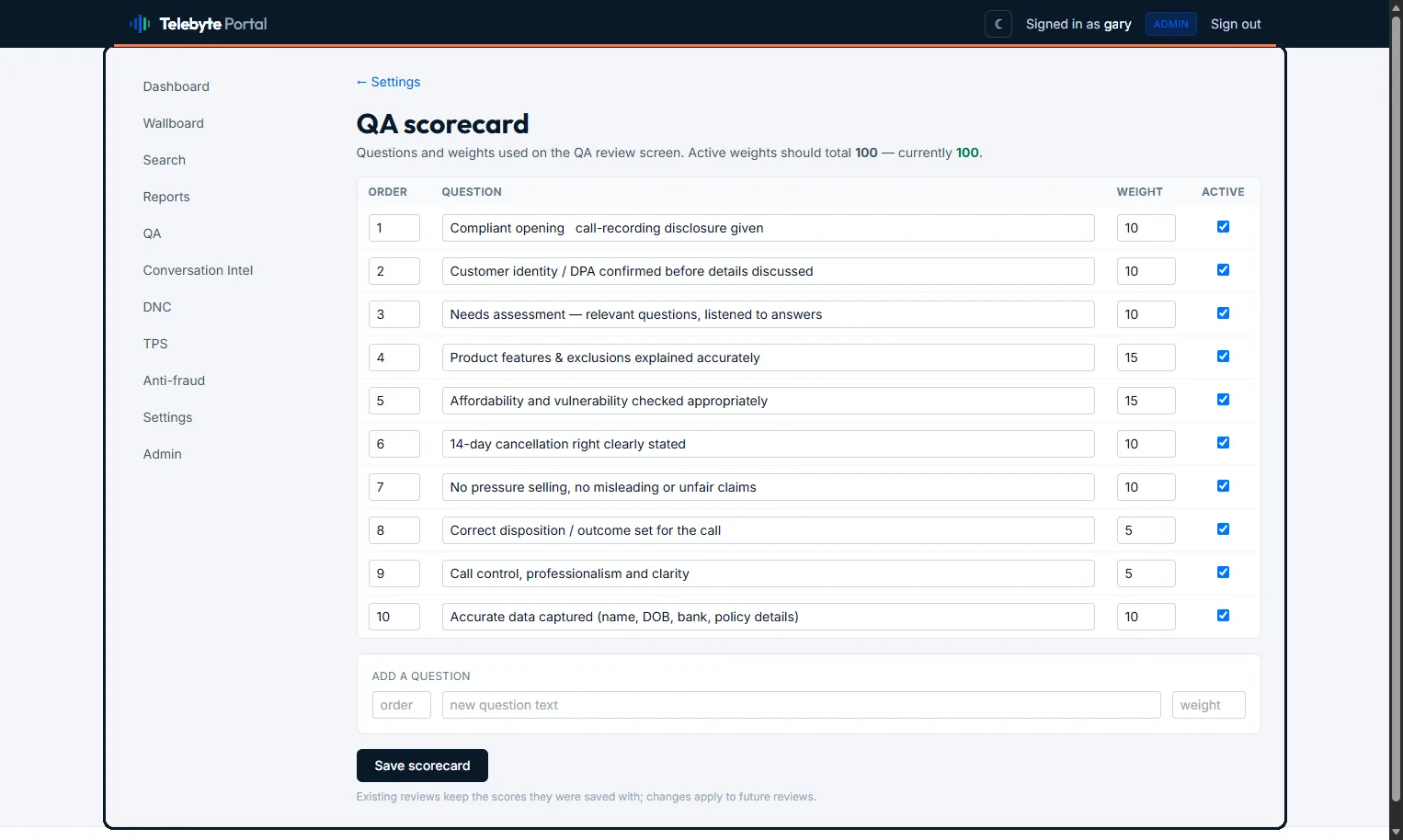The image size is (1403, 840).
Task: Edit the Needs assessment question text
Action: tap(768, 314)
